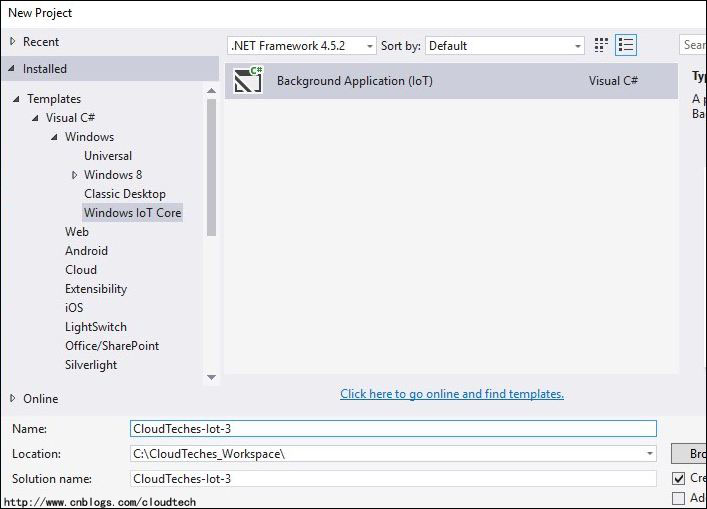Click the tree scrollbar down arrow
This screenshot has height=509, width=707.
[211, 377]
